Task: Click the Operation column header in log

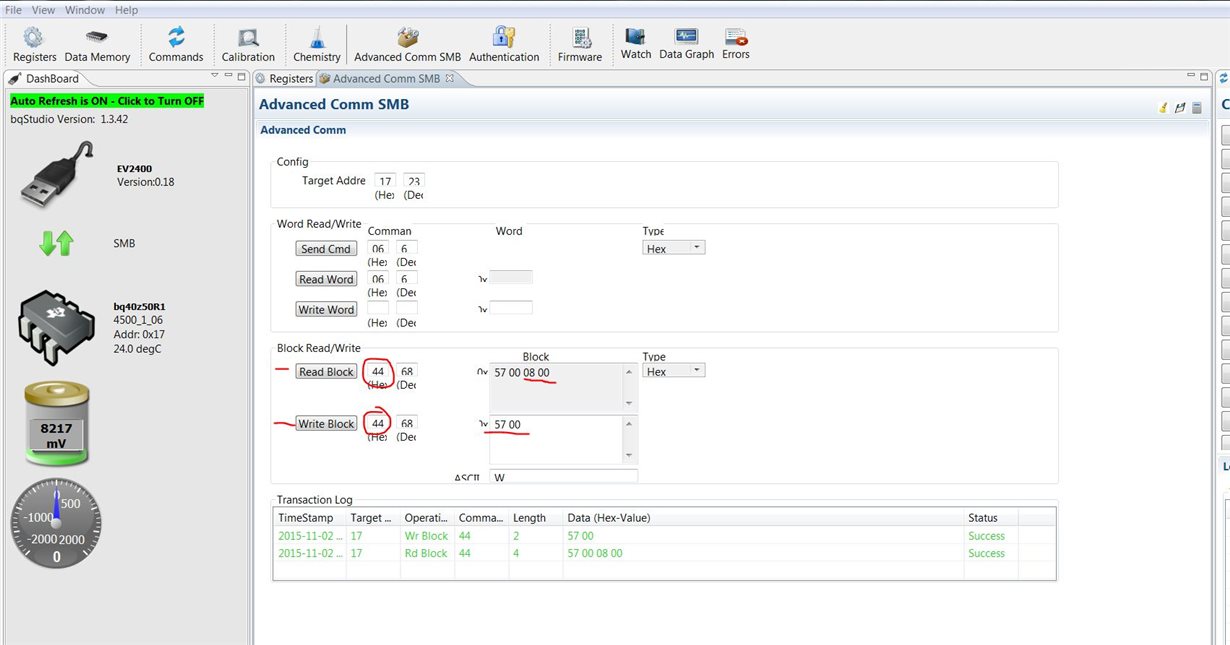Action: pos(427,517)
